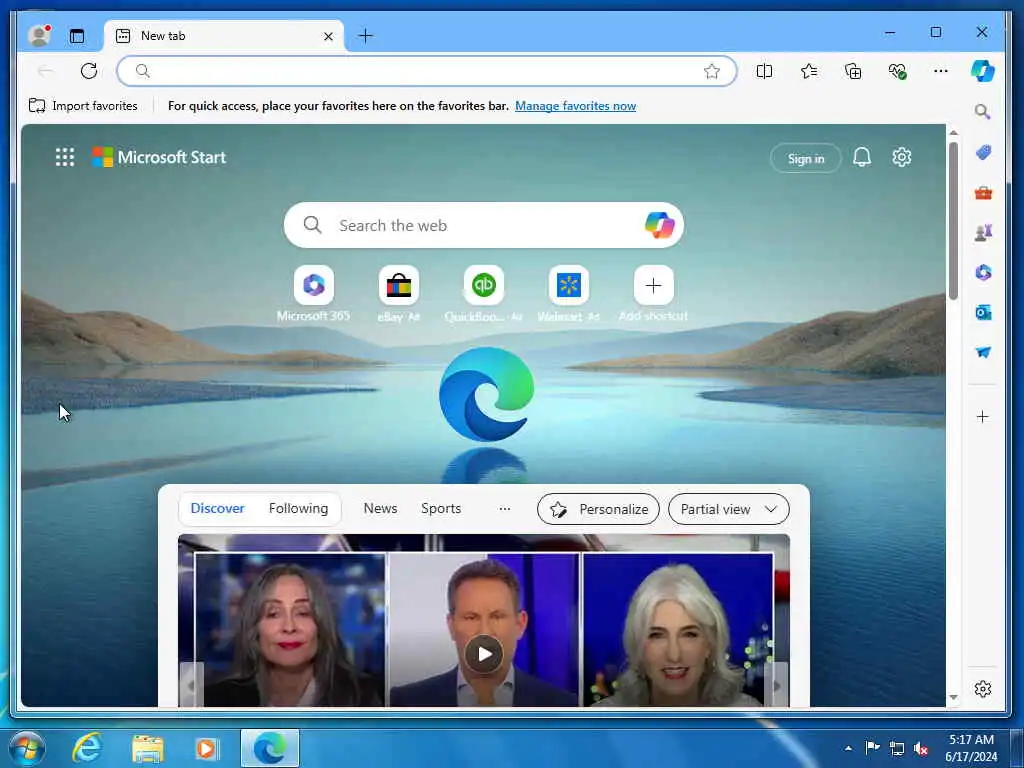The width and height of the screenshot is (1024, 768).
Task: Open Settings and more ellipsis menu
Action: 940,71
